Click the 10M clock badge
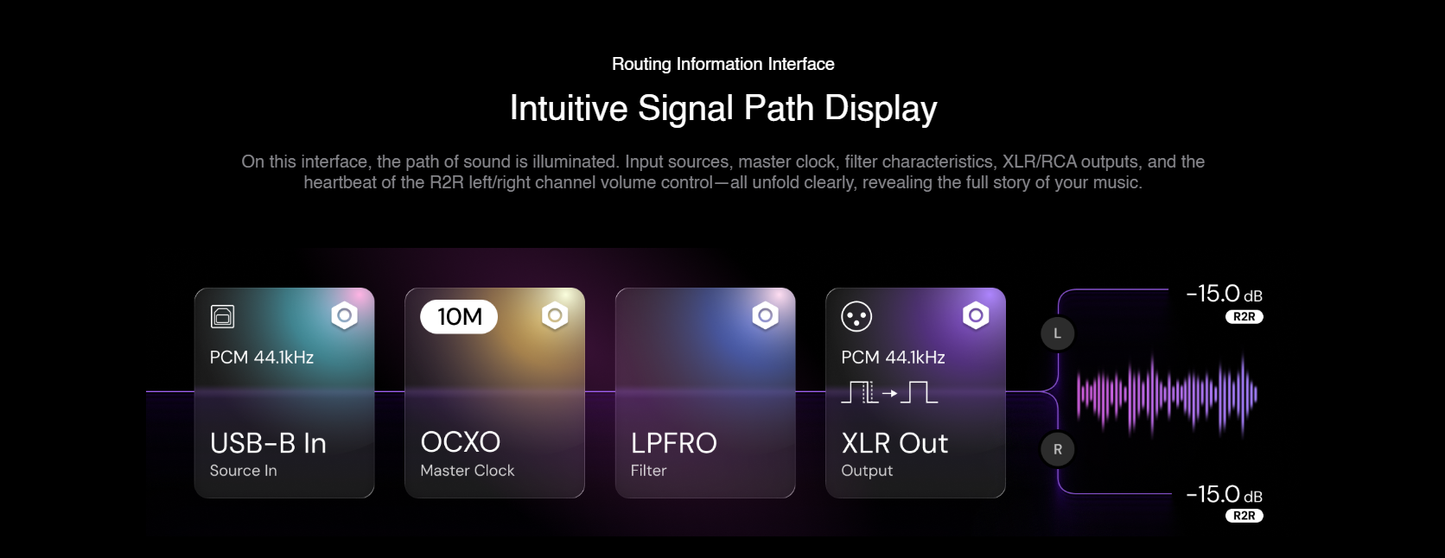Image resolution: width=1445 pixels, height=558 pixels. pyautogui.click(x=459, y=317)
